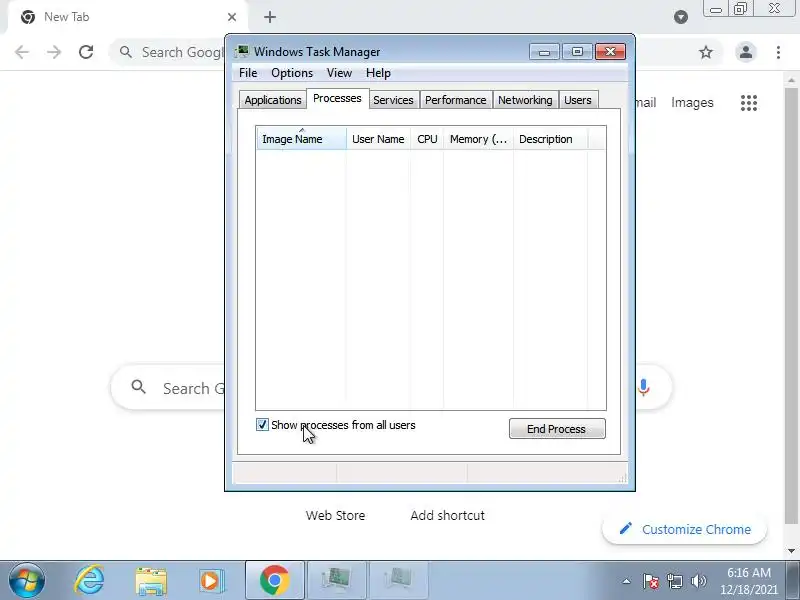
Task: Click the End Process button
Action: click(557, 429)
